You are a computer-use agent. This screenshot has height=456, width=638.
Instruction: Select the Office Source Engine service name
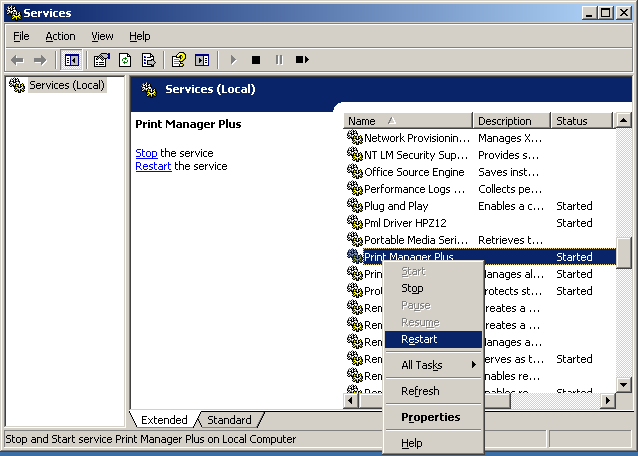tap(414, 172)
